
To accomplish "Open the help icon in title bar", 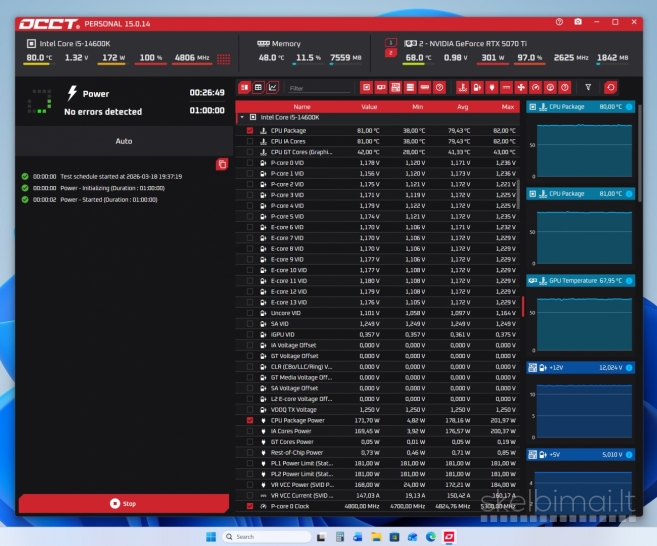I will tap(559, 22).
